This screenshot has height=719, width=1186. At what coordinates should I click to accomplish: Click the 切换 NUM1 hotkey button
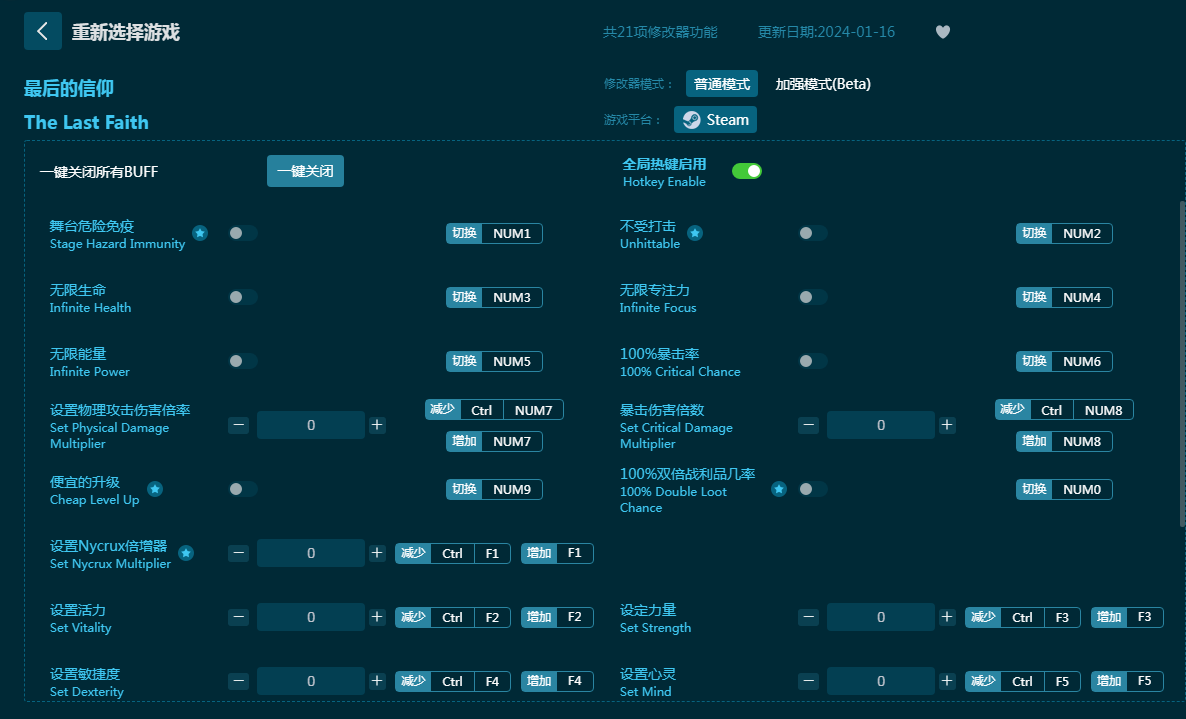point(494,233)
